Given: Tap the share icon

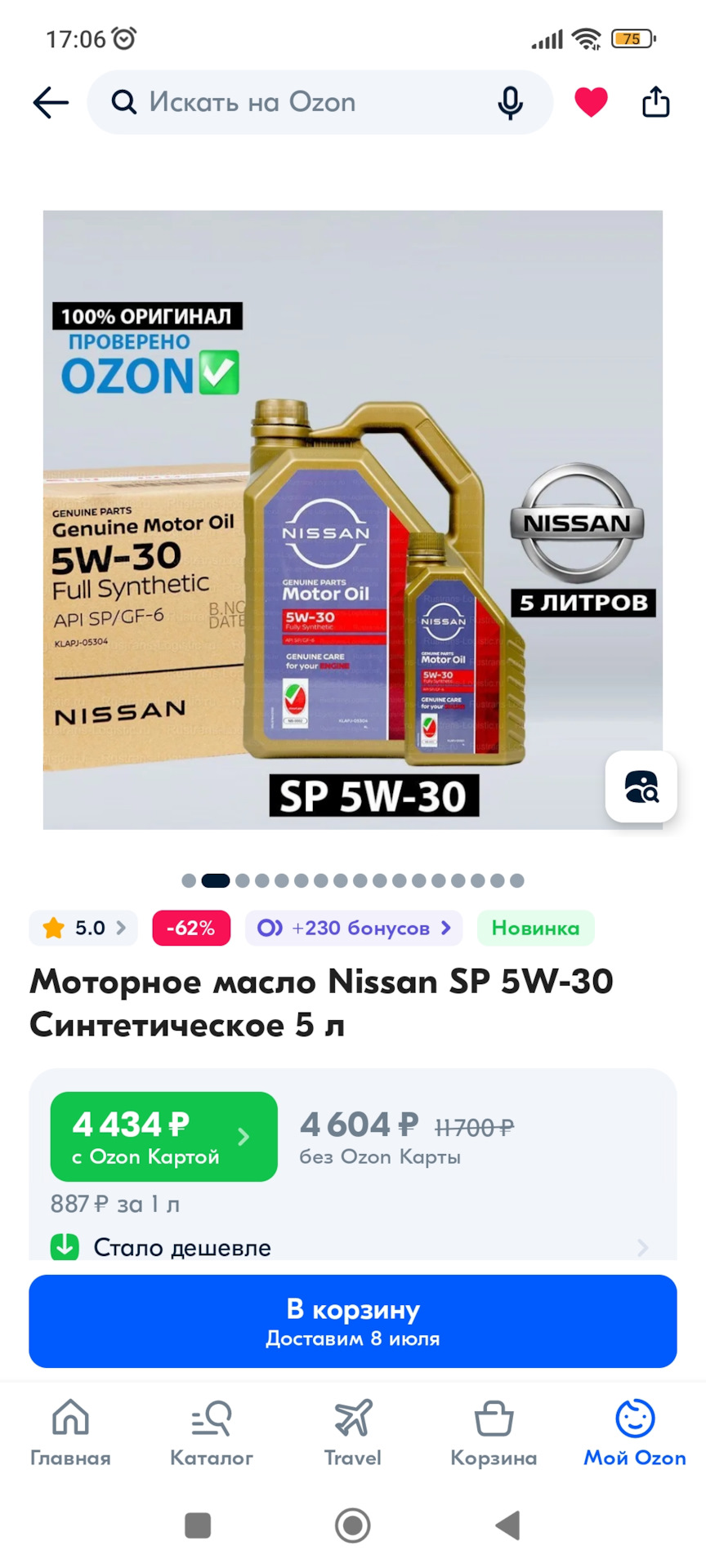Looking at the screenshot, I should click(655, 102).
